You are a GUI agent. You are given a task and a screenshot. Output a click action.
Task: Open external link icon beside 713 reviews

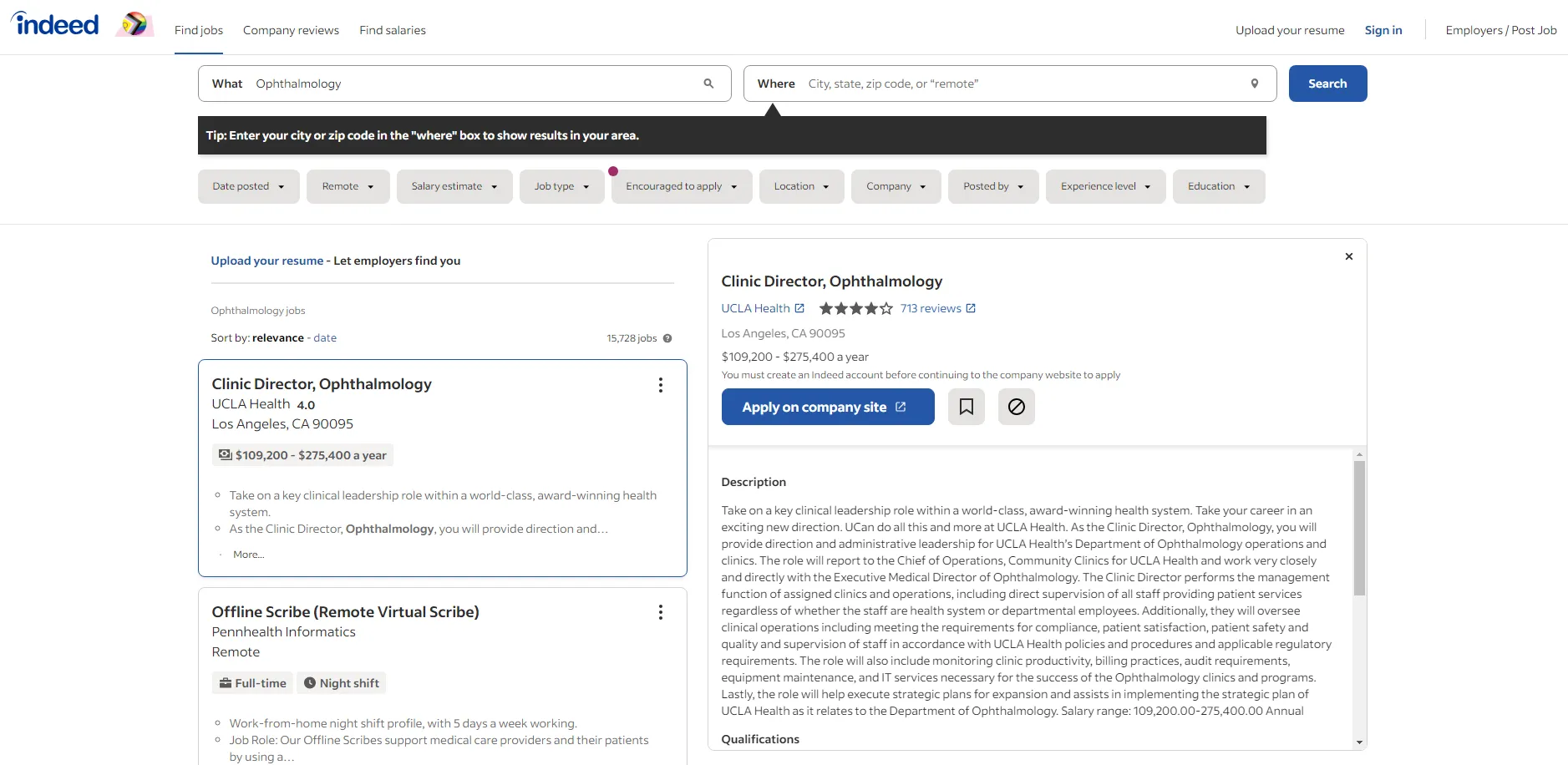click(971, 308)
